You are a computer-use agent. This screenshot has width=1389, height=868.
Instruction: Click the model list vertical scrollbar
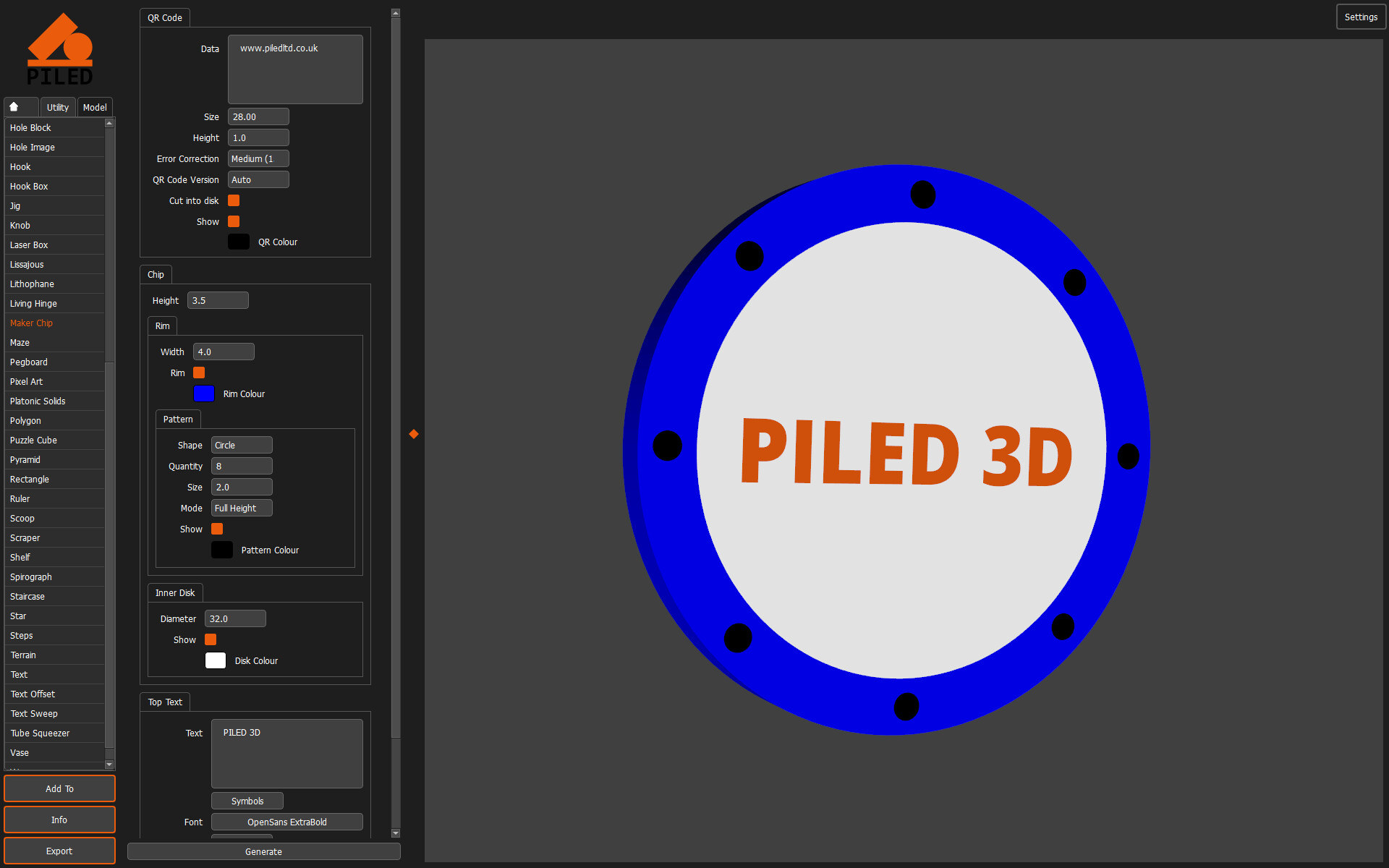click(109, 555)
